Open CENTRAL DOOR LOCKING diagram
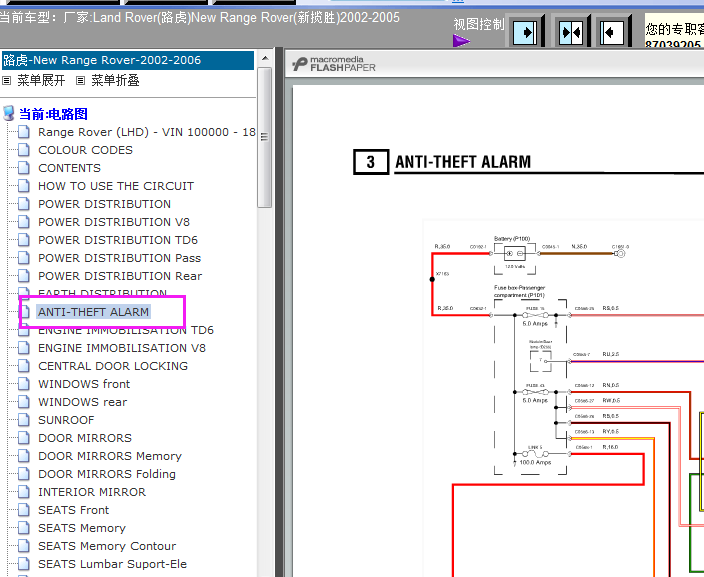 113,366
